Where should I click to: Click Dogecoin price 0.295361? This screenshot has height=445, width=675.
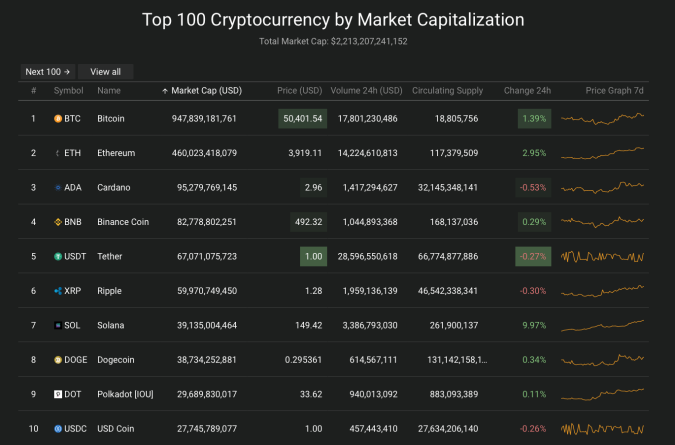pos(303,360)
